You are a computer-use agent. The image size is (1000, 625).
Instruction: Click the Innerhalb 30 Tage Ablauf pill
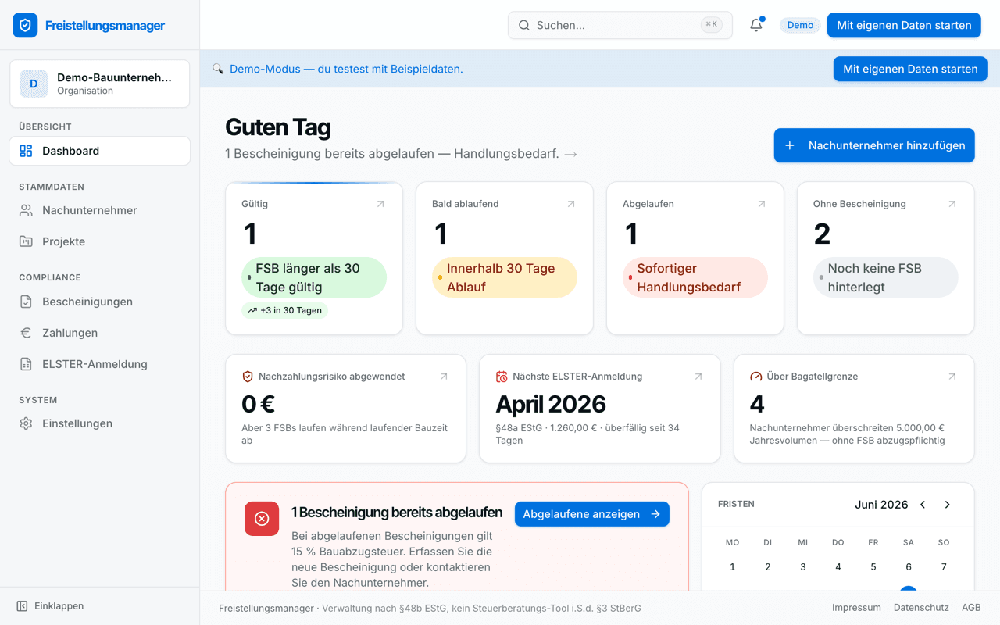point(504,277)
